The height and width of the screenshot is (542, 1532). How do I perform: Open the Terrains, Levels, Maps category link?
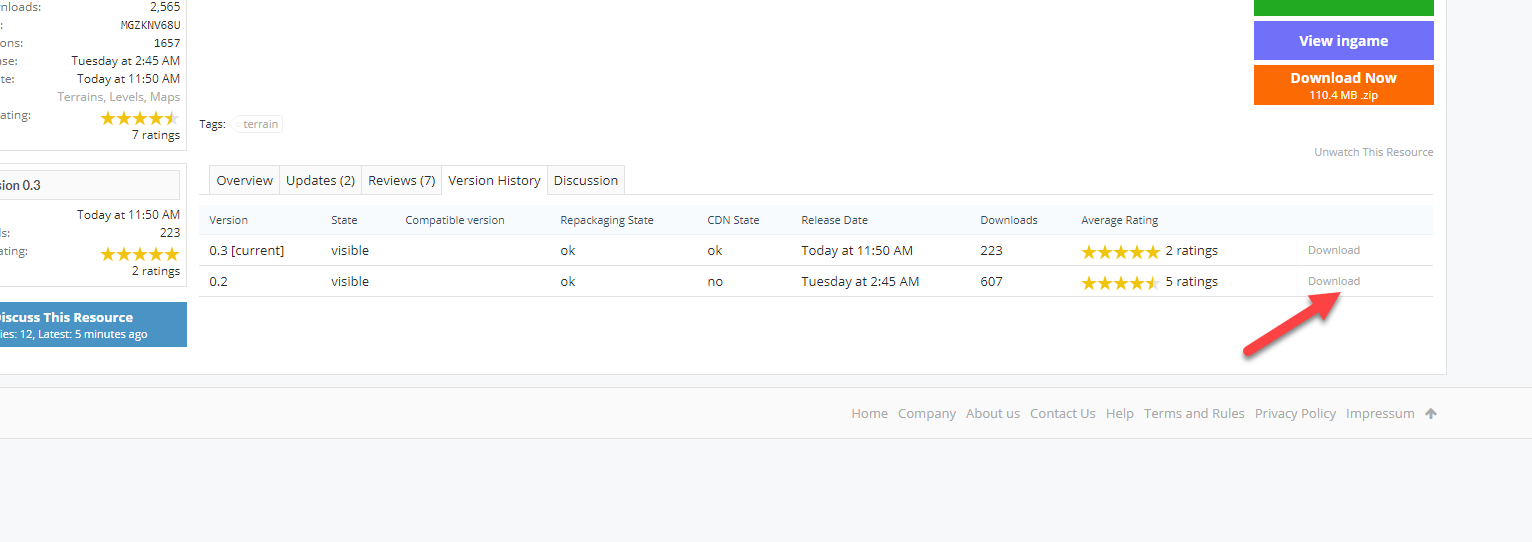[119, 97]
